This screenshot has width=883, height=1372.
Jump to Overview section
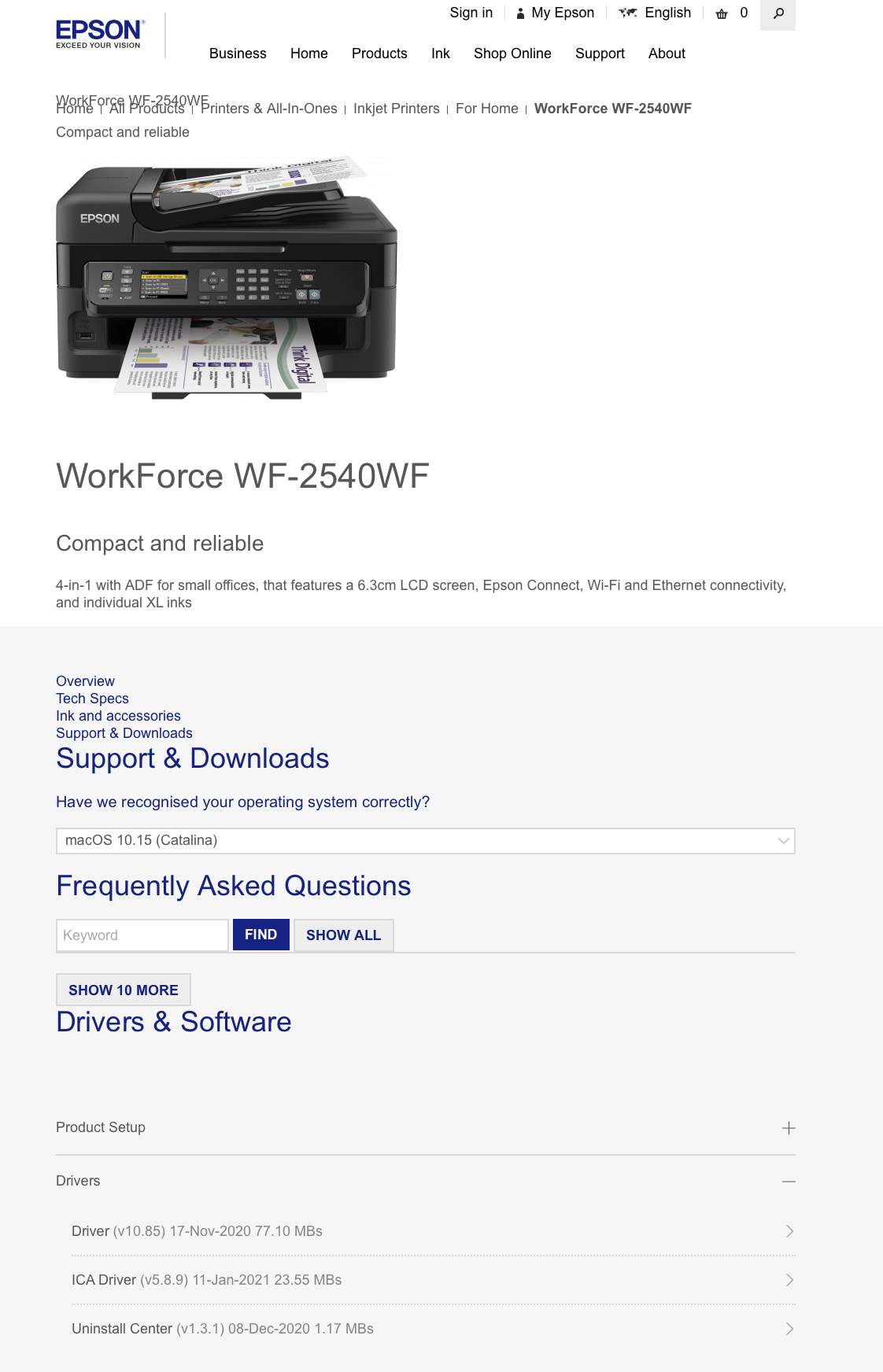[85, 681]
